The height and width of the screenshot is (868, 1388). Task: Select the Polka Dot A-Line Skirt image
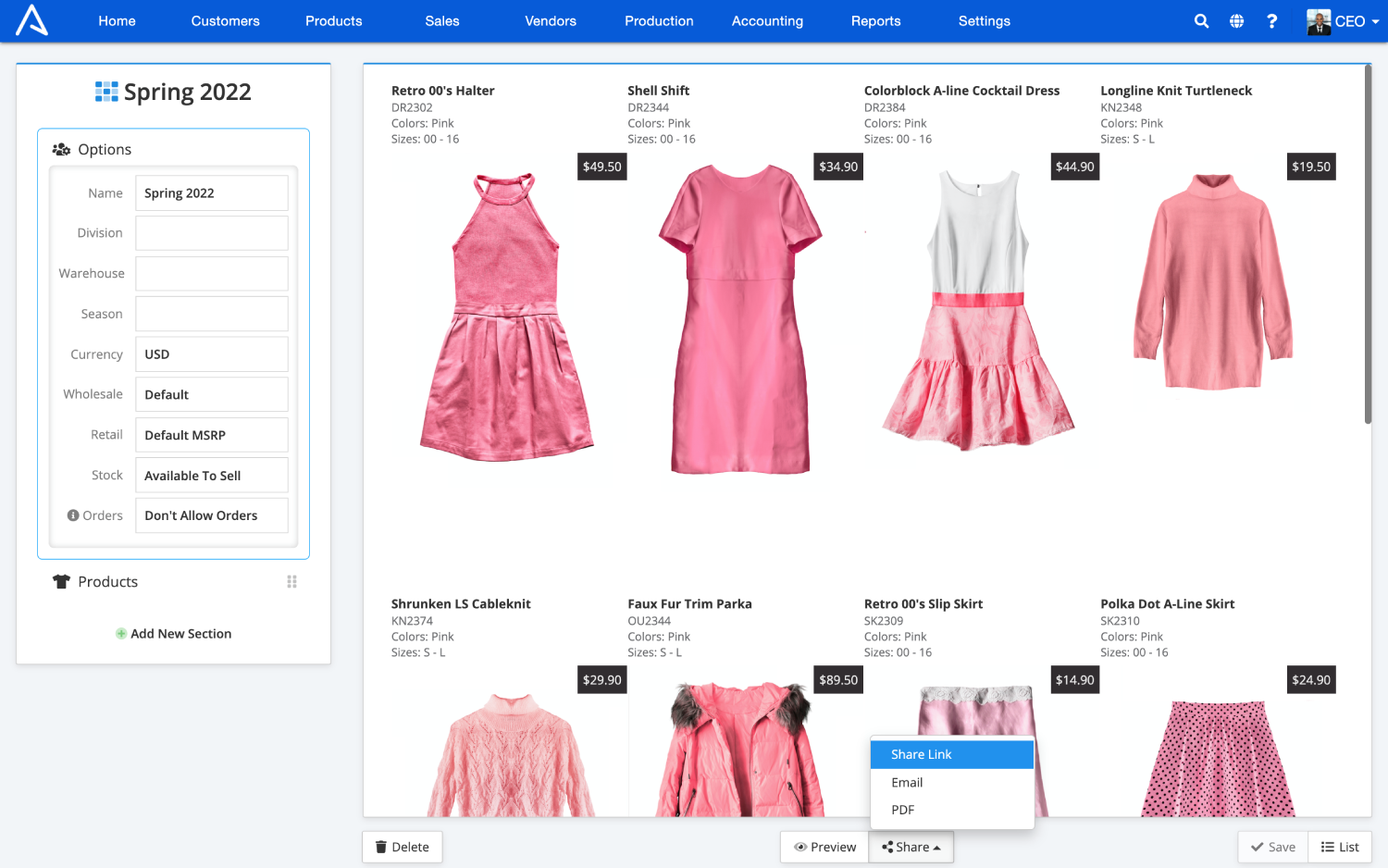(1218, 759)
